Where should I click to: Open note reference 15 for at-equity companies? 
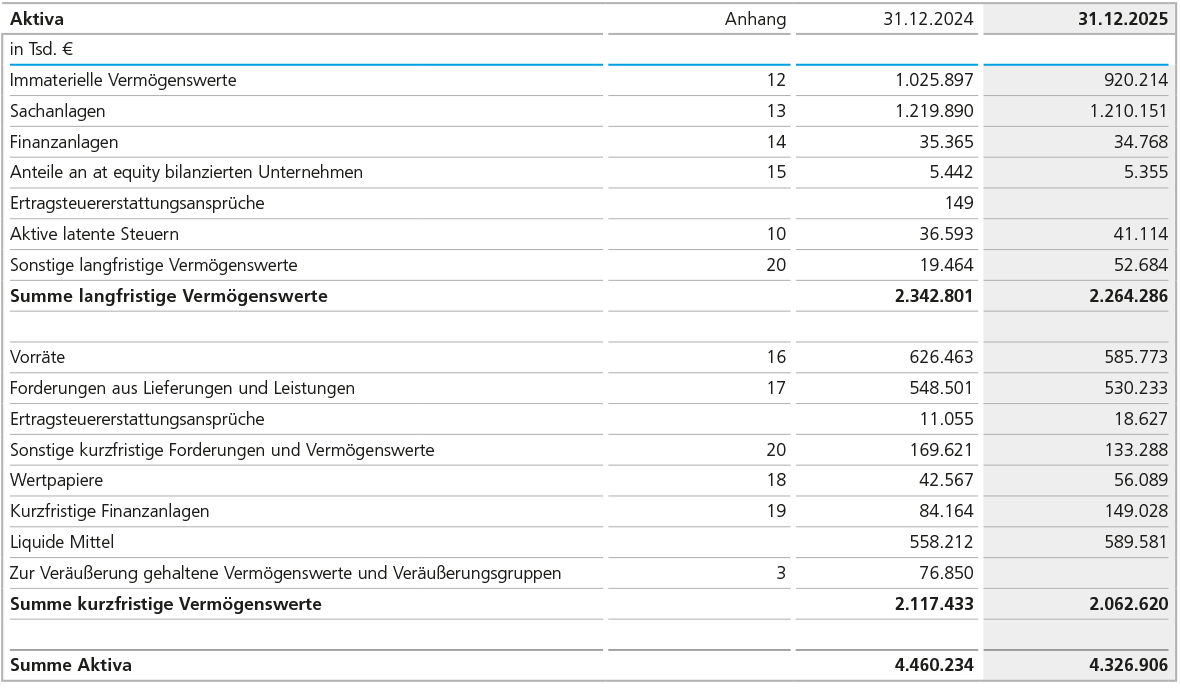(776, 172)
